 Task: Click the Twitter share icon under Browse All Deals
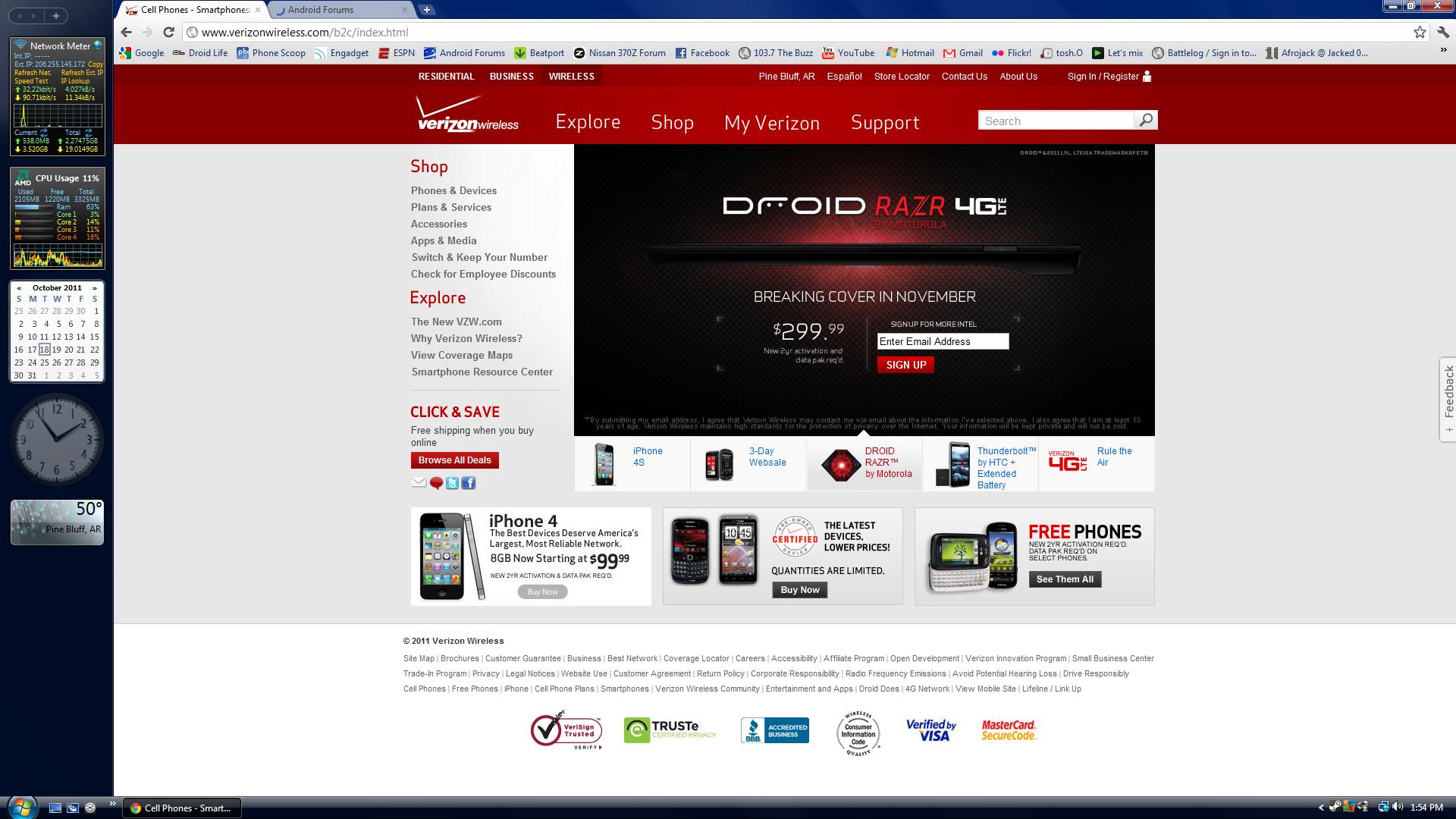(x=452, y=483)
